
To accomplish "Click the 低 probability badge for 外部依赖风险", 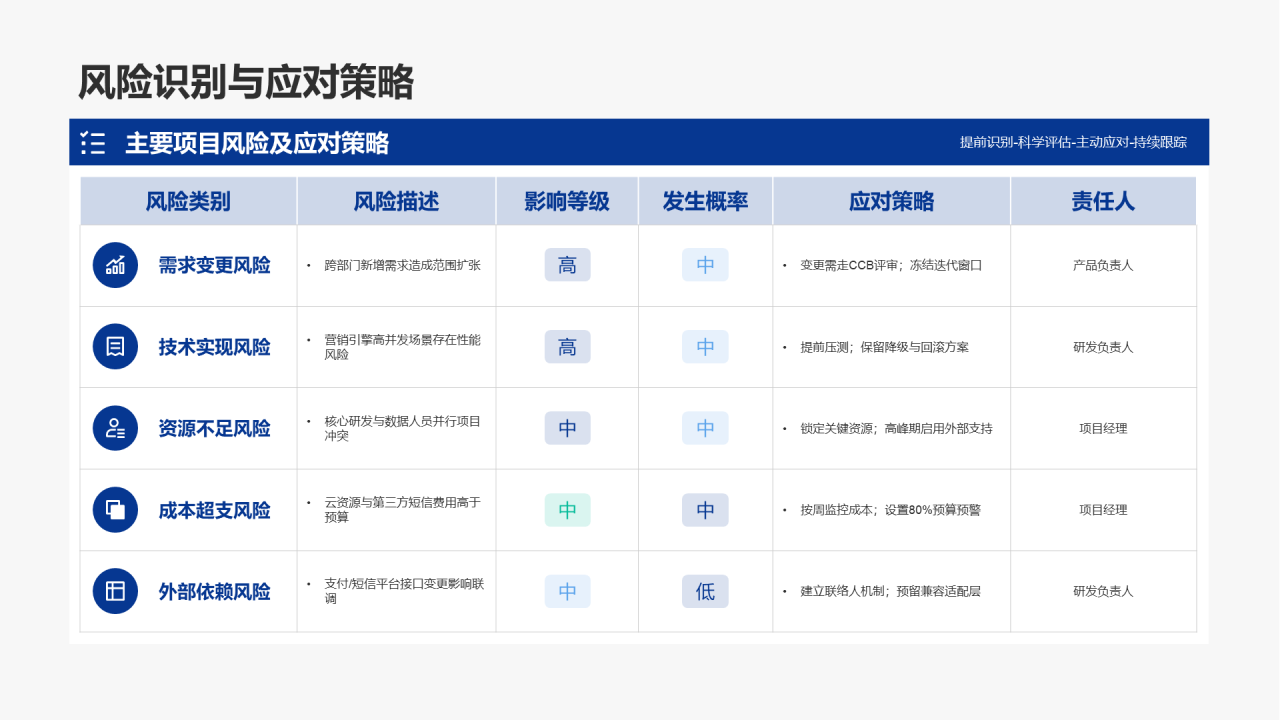I will click(x=706, y=591).
